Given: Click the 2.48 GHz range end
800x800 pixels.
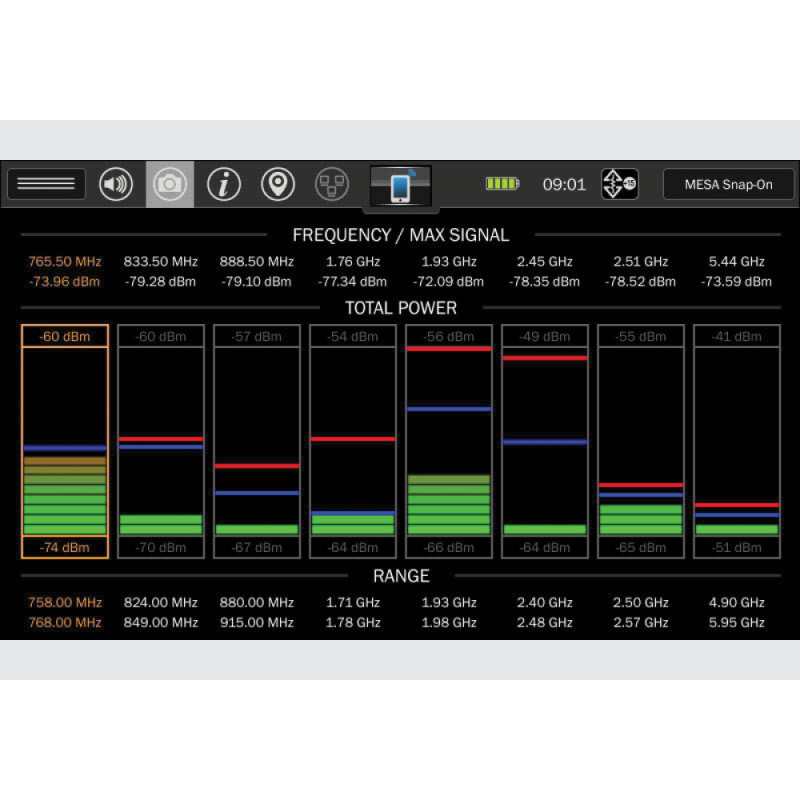Looking at the screenshot, I should tap(545, 622).
